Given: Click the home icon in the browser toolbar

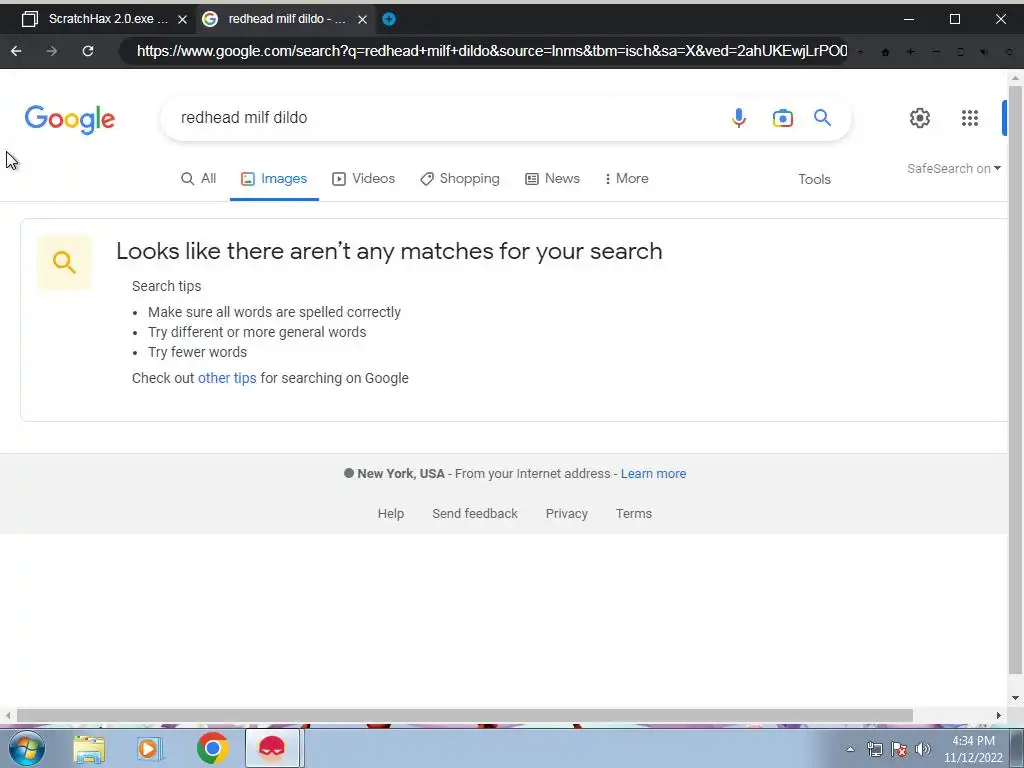Looking at the screenshot, I should tap(886, 52).
